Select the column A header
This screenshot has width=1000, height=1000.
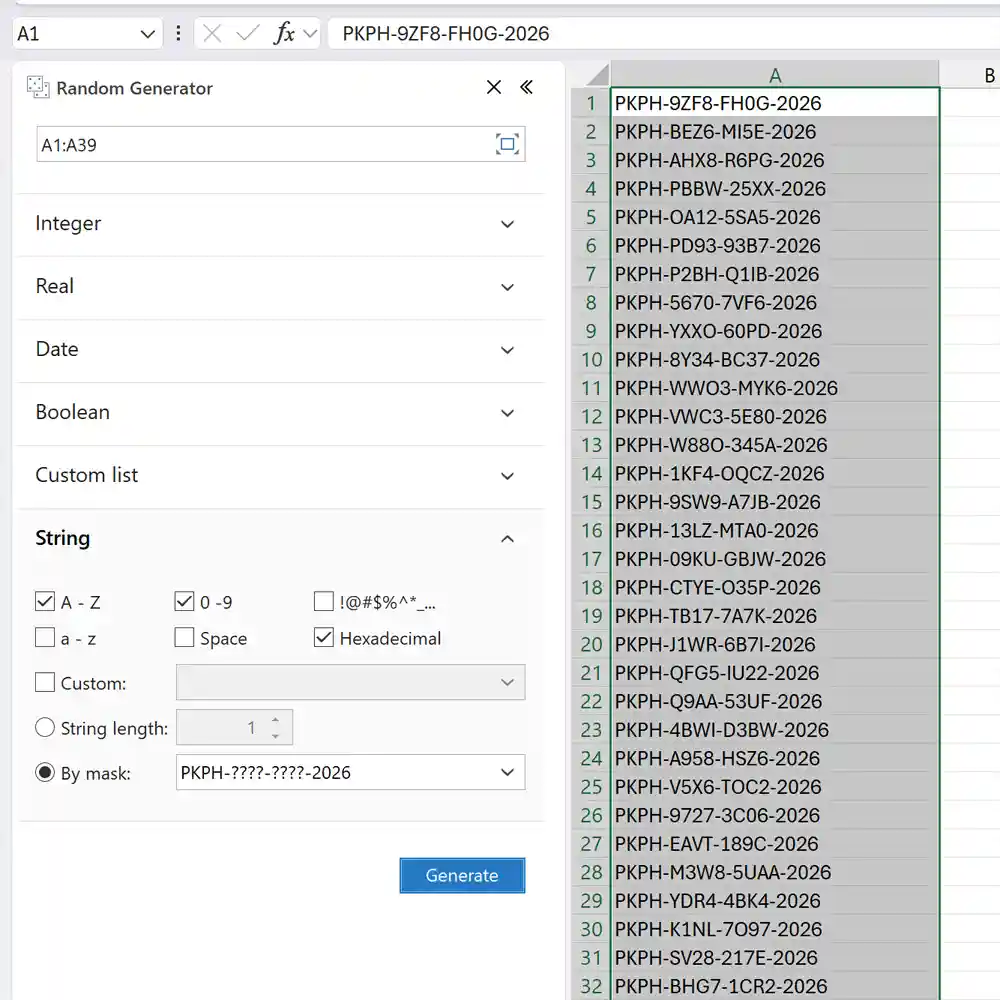(775, 76)
